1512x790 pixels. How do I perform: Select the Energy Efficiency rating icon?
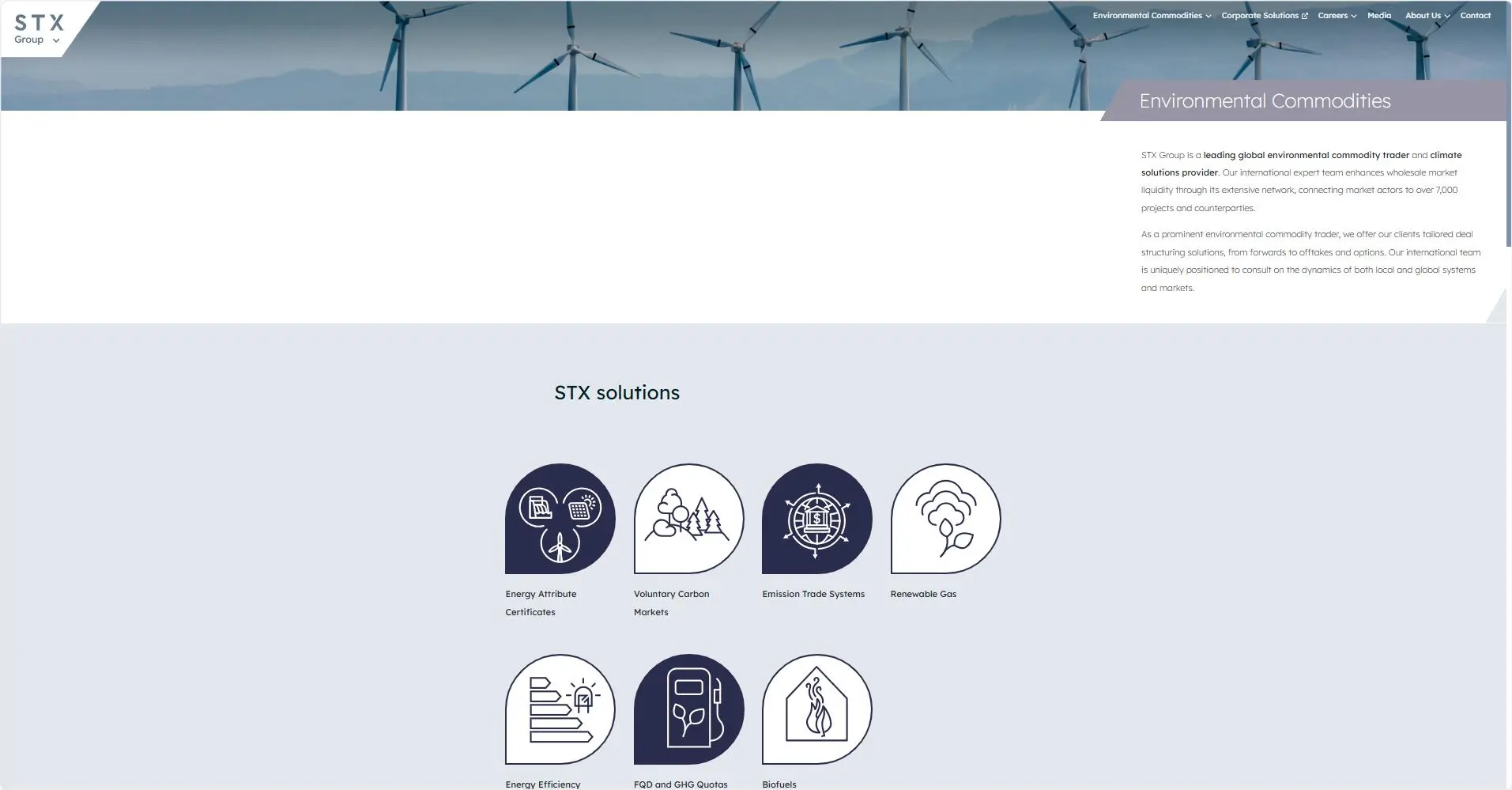(560, 709)
